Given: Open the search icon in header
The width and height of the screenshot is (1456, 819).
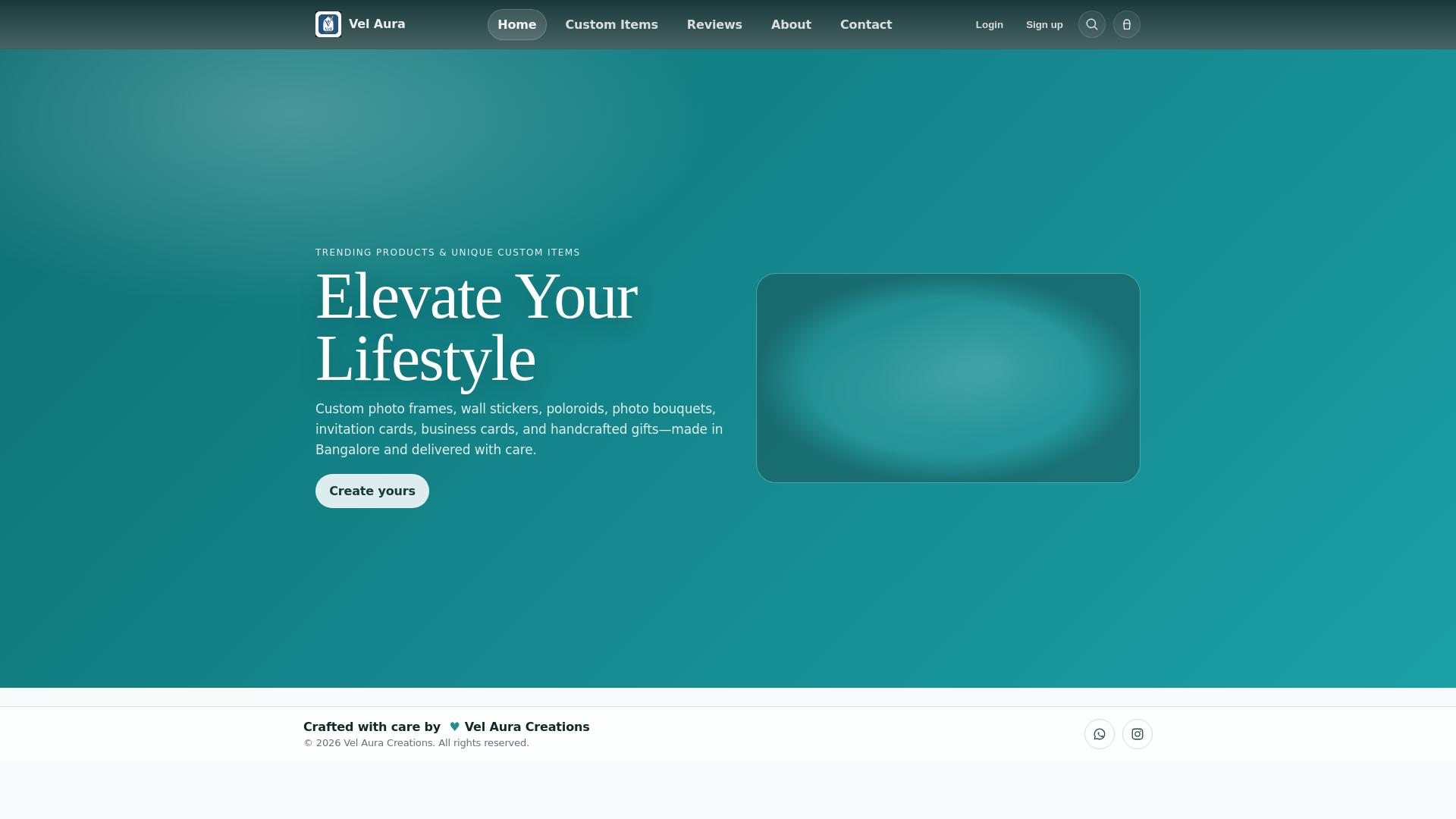Looking at the screenshot, I should coord(1092,24).
